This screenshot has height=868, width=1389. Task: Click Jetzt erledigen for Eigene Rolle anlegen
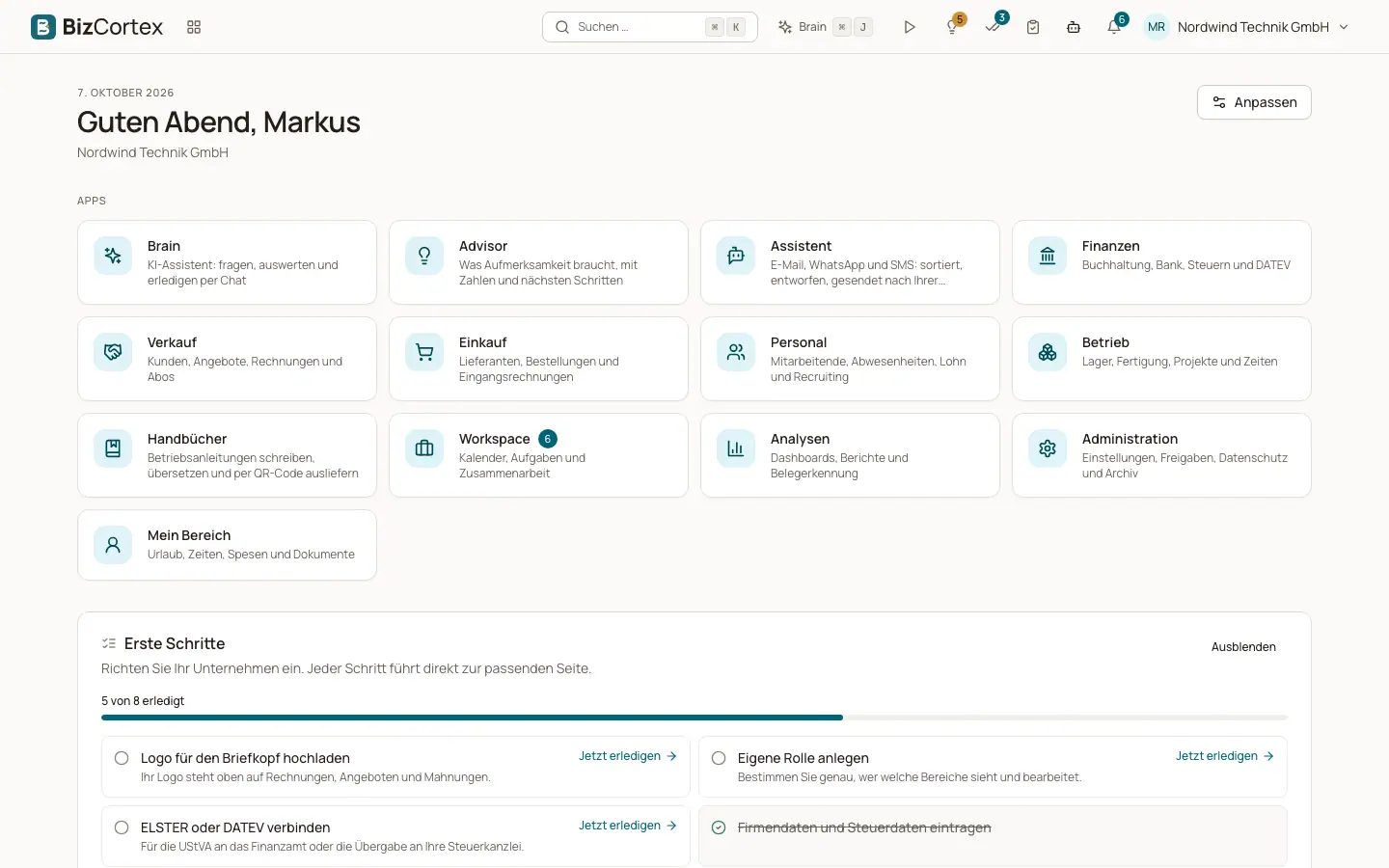[1225, 756]
